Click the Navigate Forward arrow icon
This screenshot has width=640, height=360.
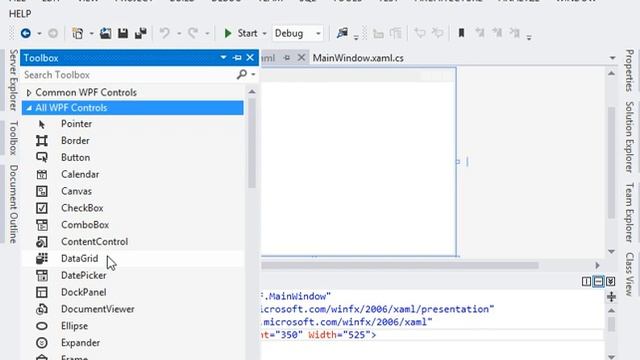[x=53, y=33]
